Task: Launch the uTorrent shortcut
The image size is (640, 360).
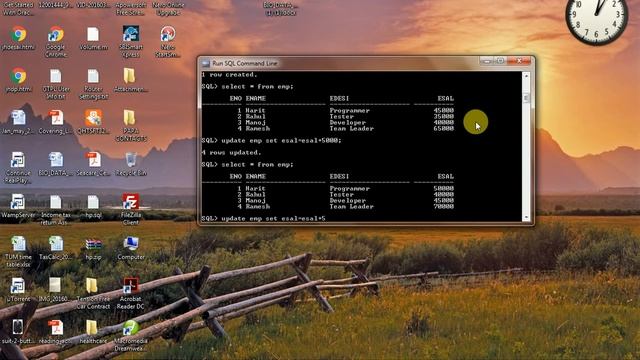Action: 18,286
